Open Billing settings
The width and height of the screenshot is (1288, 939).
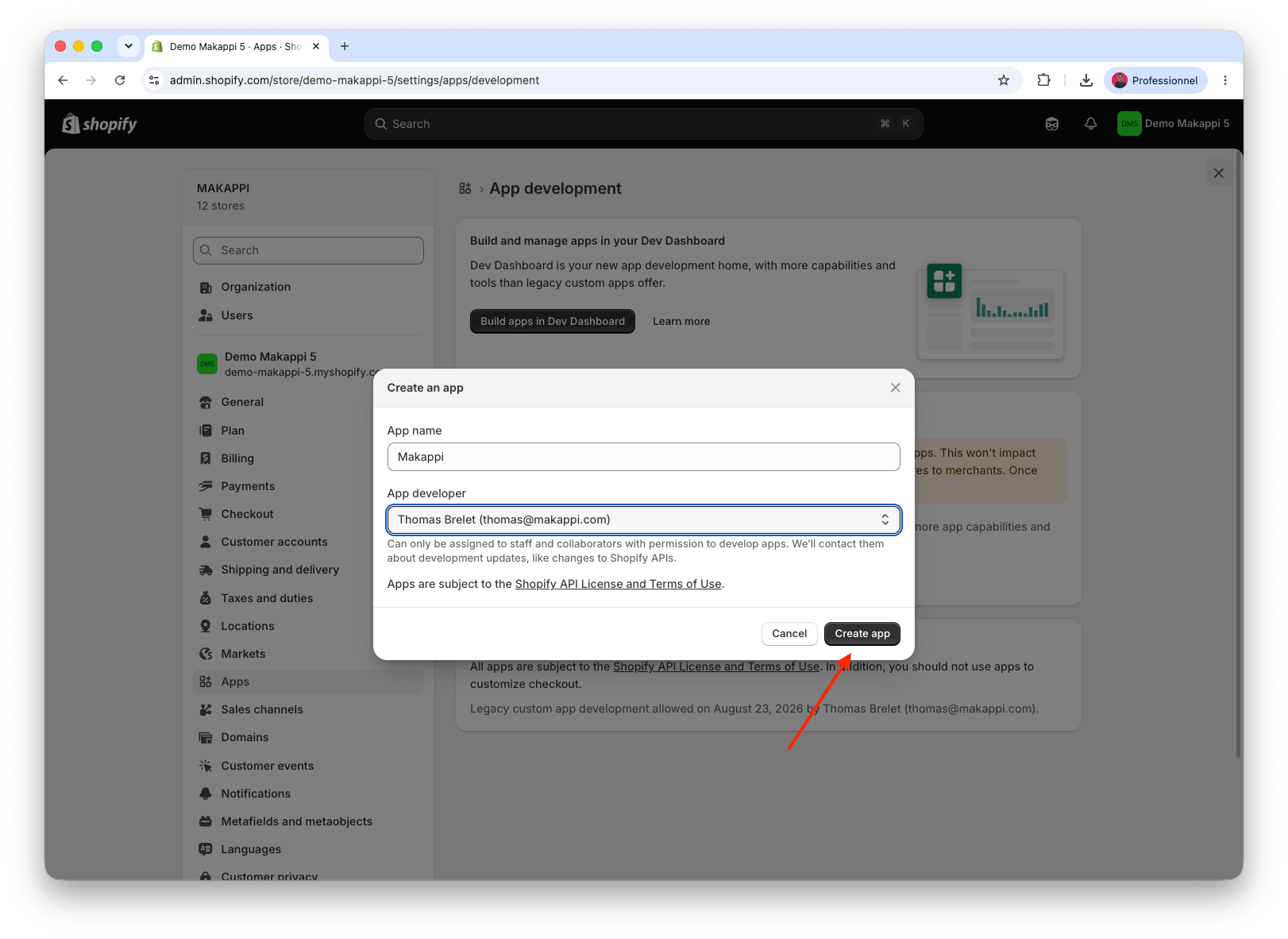pyautogui.click(x=308, y=458)
